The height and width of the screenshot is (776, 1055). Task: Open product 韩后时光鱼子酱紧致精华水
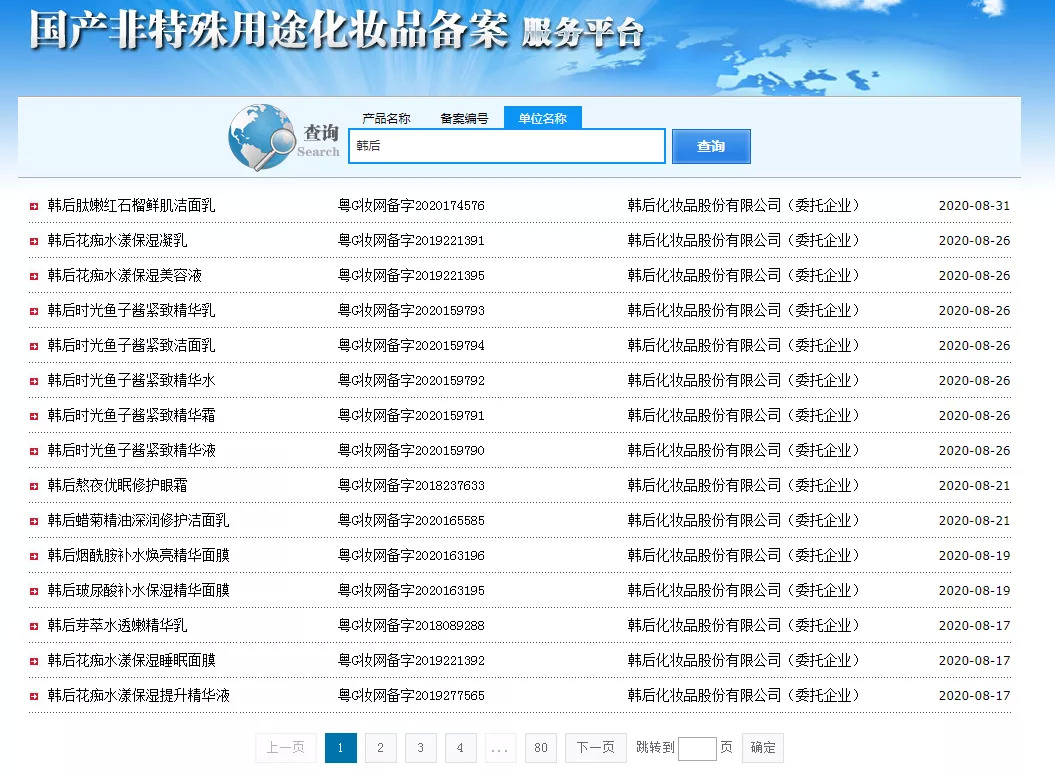coord(131,380)
